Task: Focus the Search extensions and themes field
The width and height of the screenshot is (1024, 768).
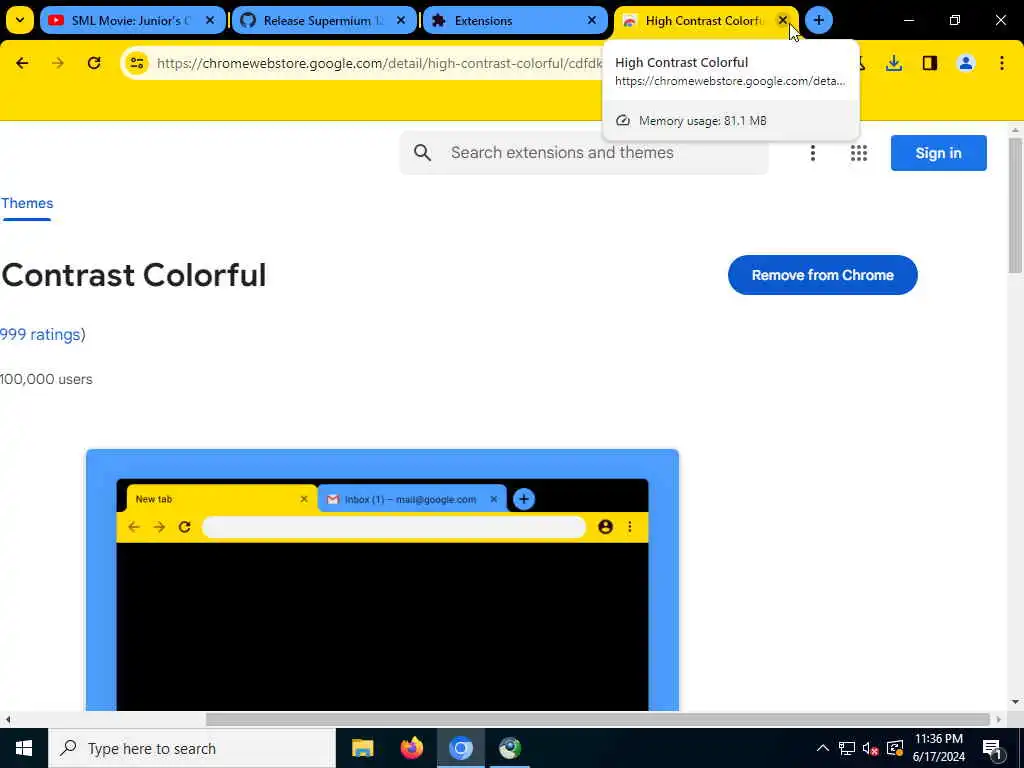Action: (x=584, y=153)
